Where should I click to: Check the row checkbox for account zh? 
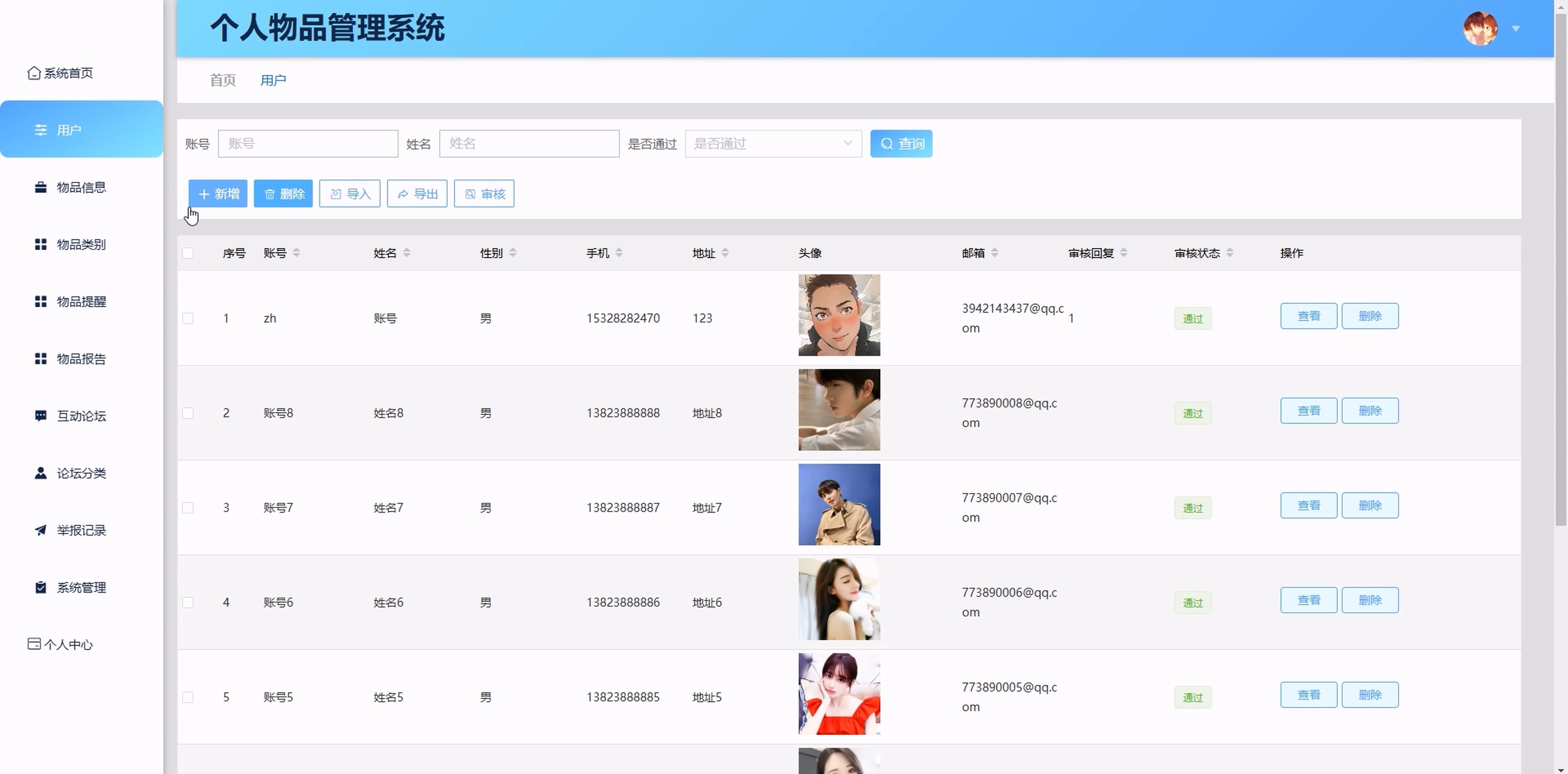coord(188,318)
